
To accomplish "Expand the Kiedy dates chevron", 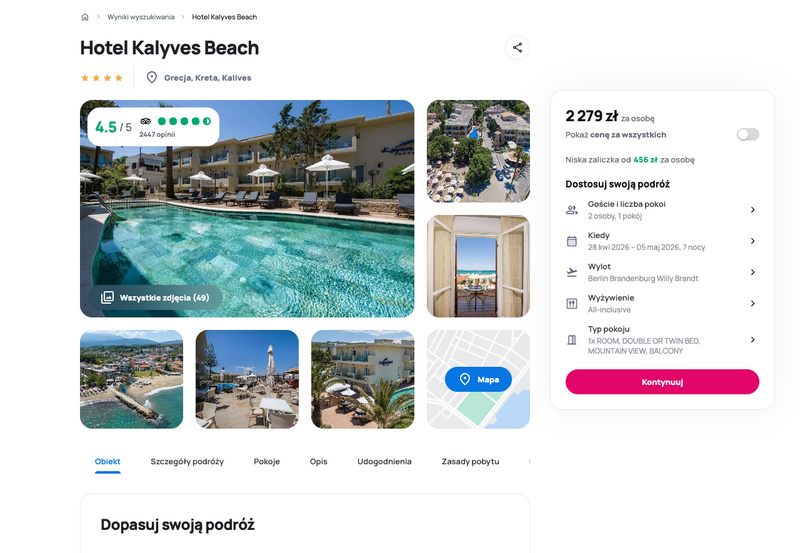I will point(753,241).
